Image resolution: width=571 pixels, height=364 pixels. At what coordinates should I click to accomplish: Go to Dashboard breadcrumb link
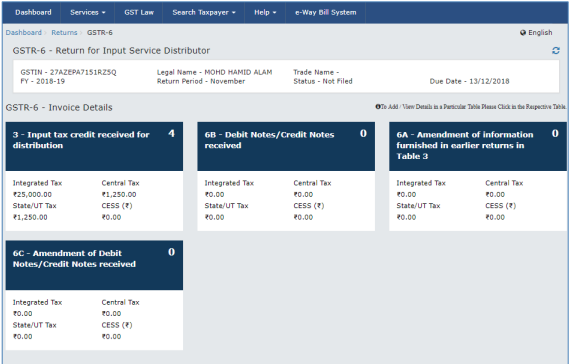click(x=24, y=33)
